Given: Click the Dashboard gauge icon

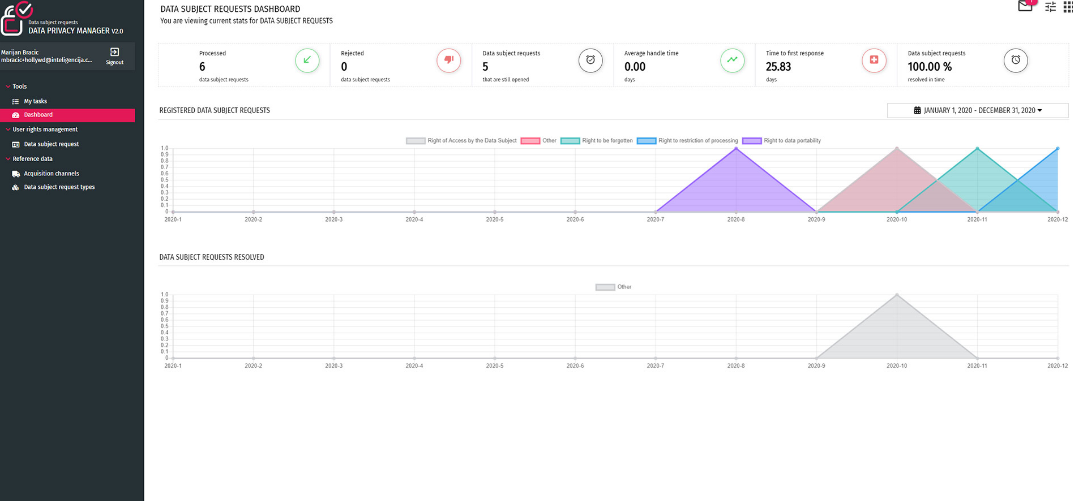Looking at the screenshot, I should [x=16, y=115].
